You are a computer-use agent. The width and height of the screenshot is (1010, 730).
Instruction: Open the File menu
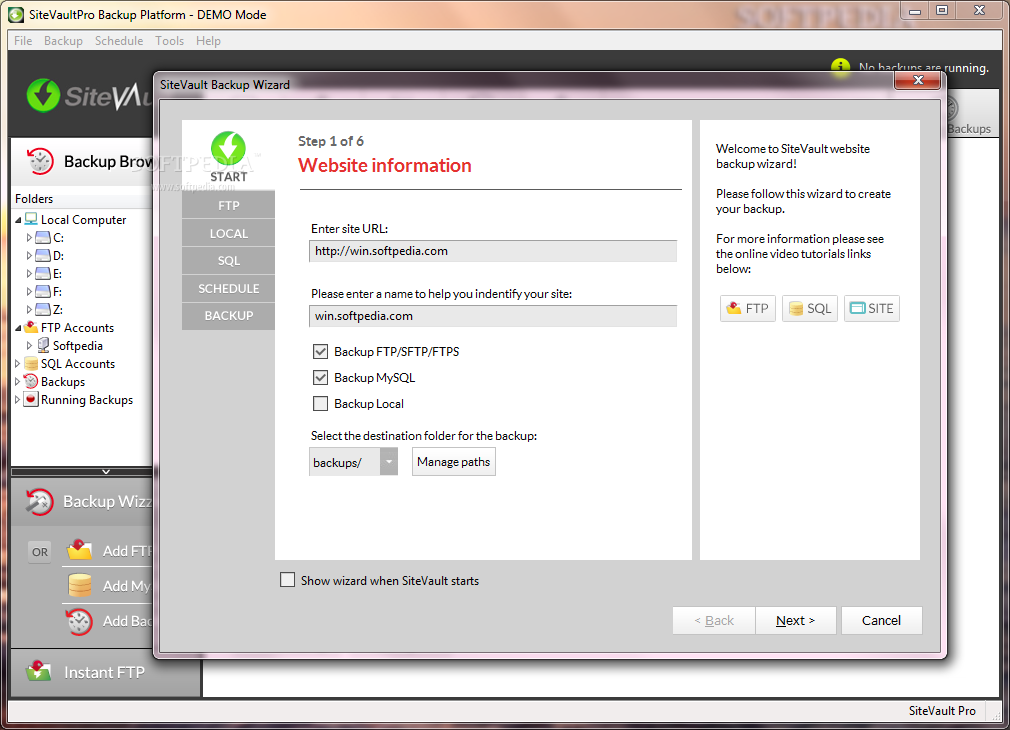(23, 41)
